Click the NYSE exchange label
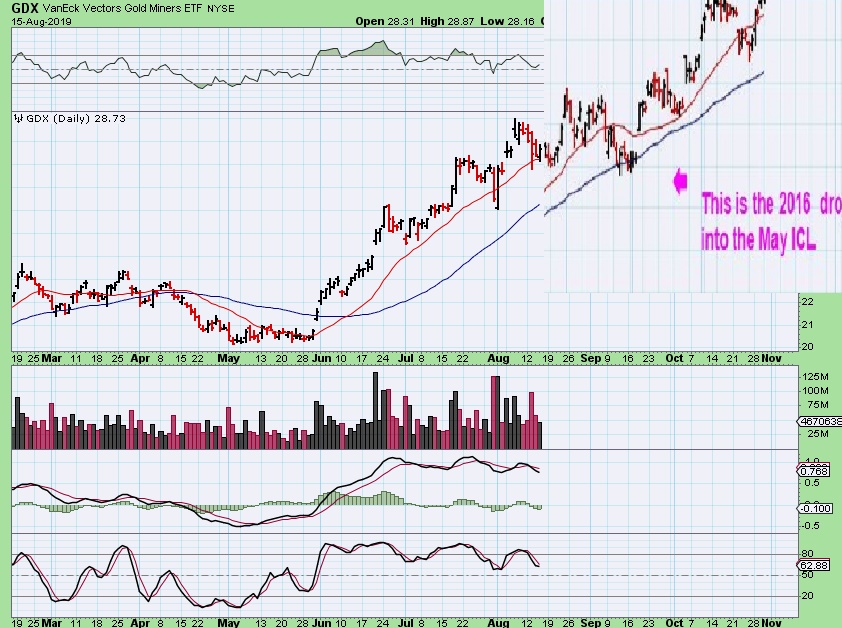The width and height of the screenshot is (842, 628). pos(221,9)
